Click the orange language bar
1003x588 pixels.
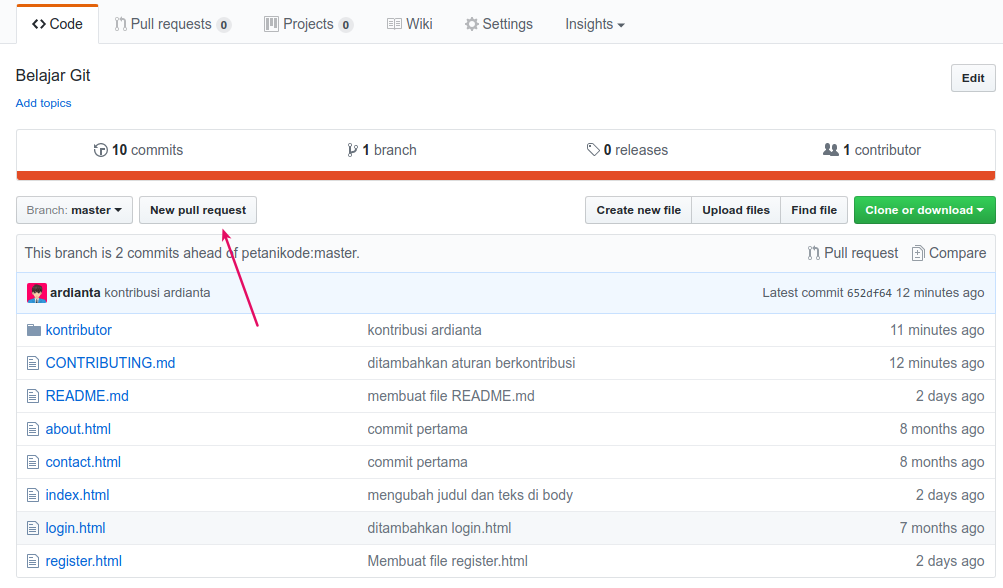click(x=501, y=172)
